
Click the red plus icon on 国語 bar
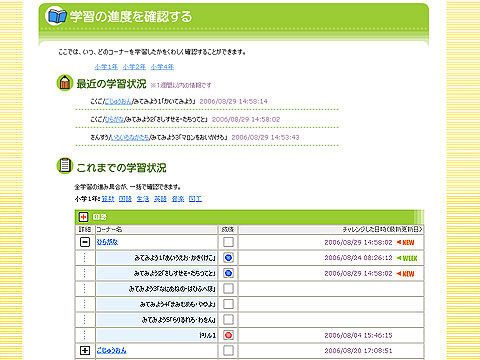point(83,217)
